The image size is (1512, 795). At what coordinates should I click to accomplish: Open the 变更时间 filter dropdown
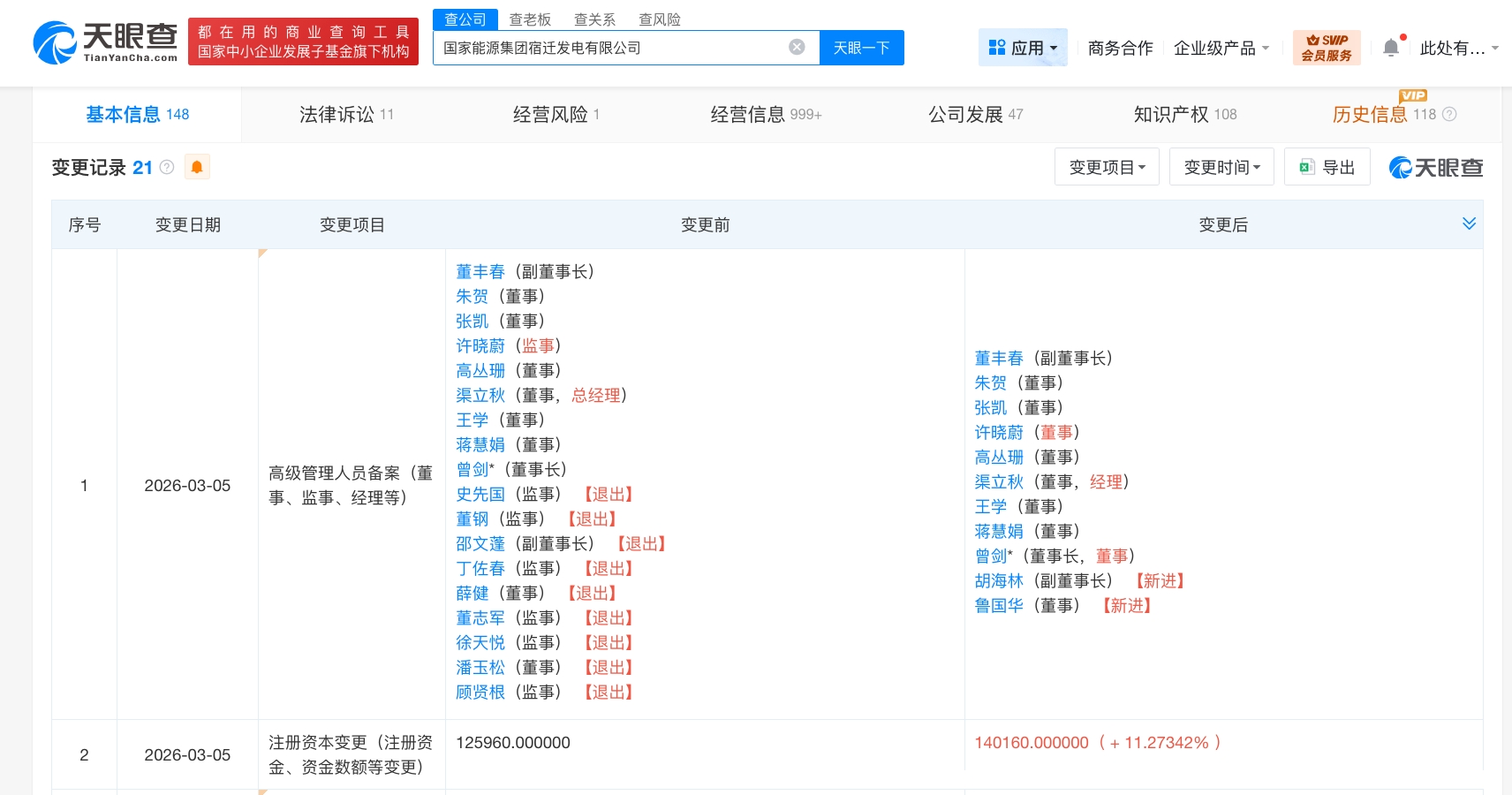point(1221,167)
